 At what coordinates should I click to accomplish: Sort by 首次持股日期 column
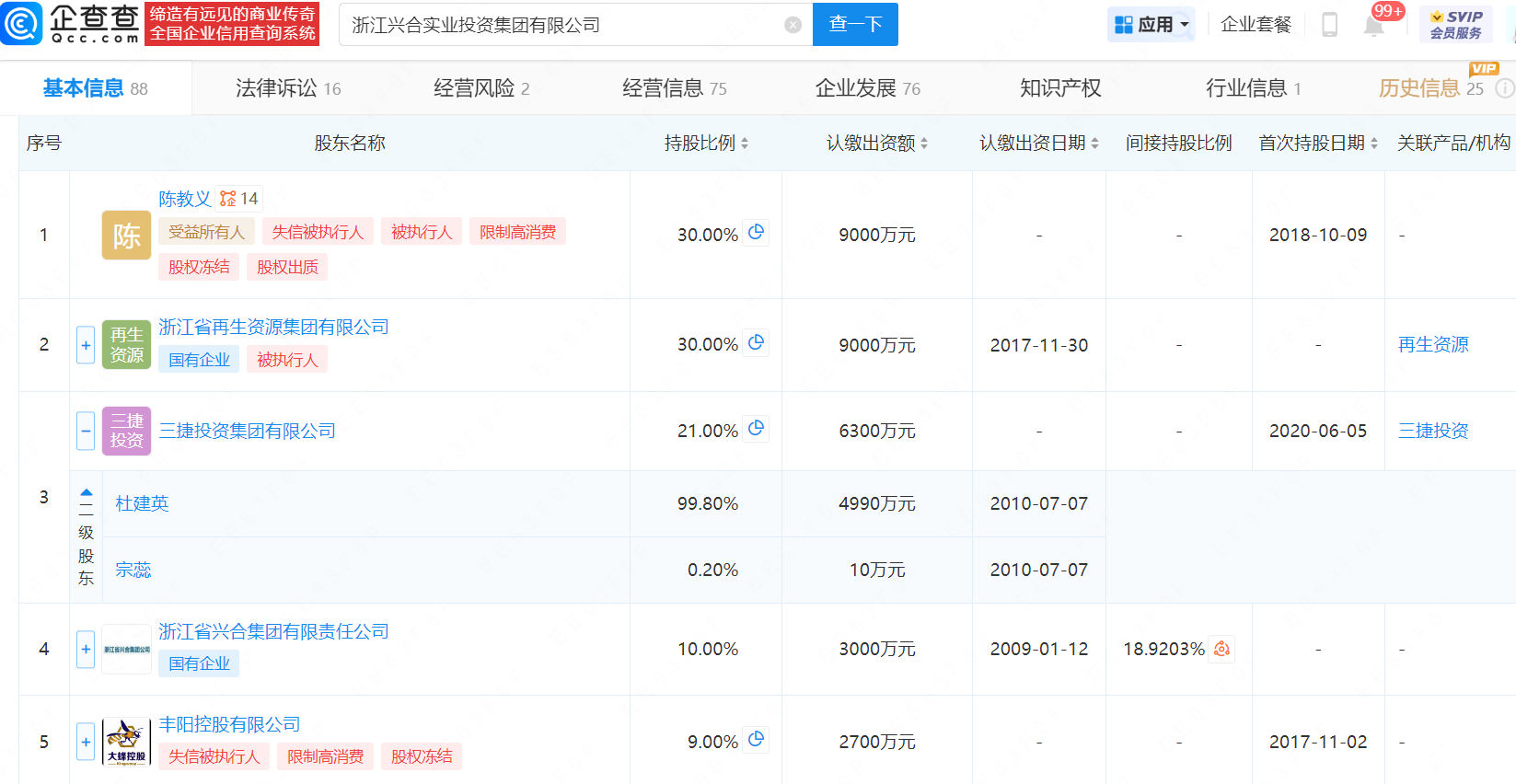coord(1318,143)
